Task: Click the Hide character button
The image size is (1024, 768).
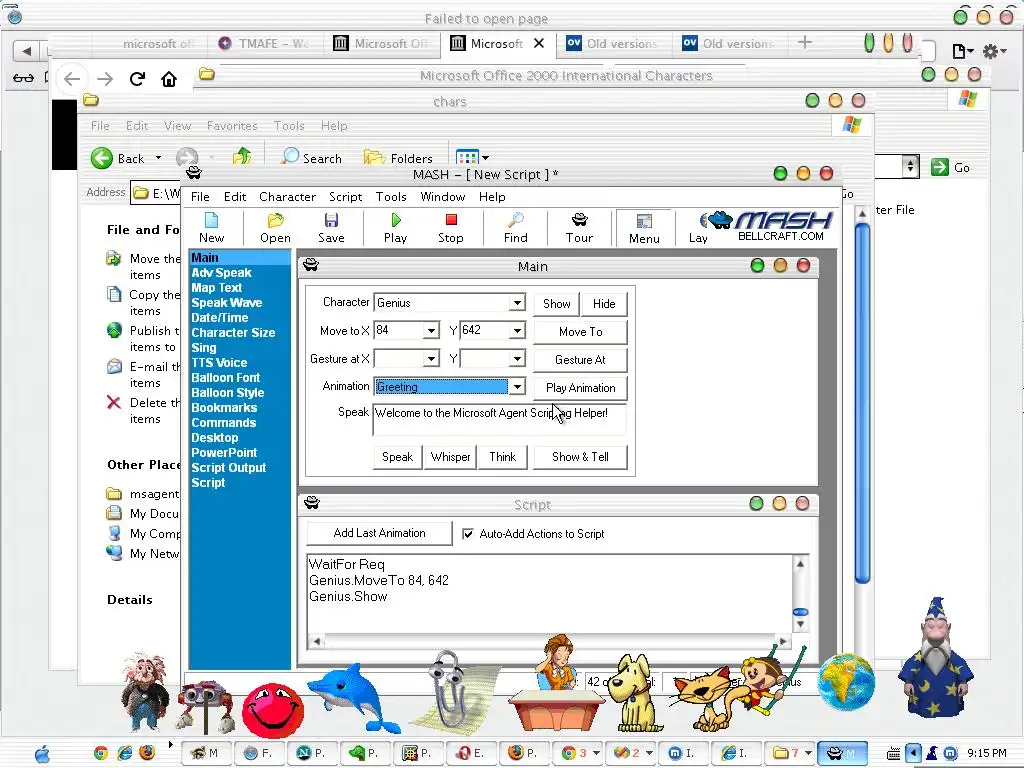Action: [x=604, y=304]
